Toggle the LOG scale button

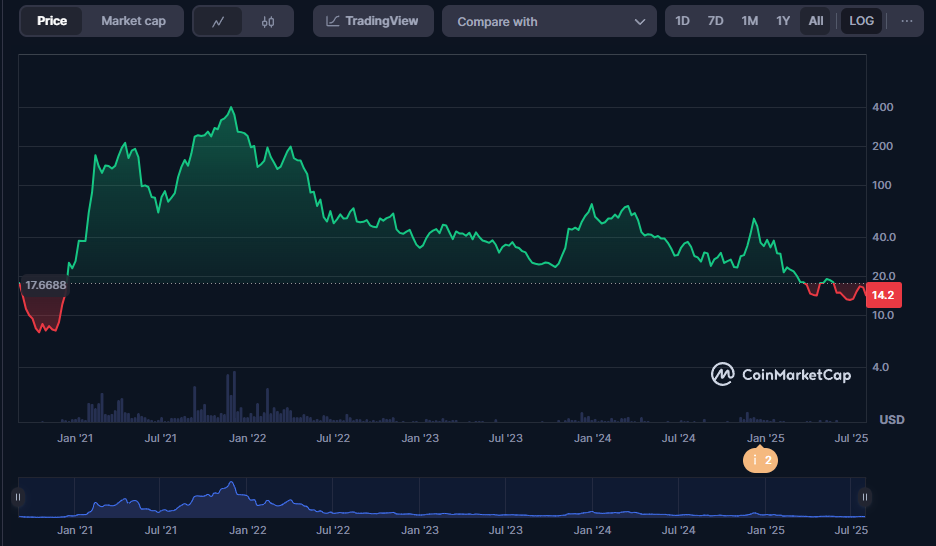coord(861,21)
